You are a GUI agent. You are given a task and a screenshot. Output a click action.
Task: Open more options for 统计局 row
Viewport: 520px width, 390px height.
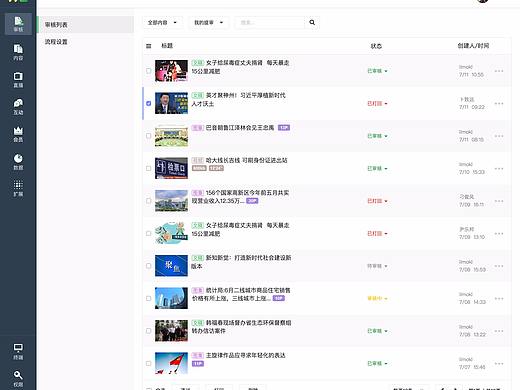pyautogui.click(x=499, y=298)
